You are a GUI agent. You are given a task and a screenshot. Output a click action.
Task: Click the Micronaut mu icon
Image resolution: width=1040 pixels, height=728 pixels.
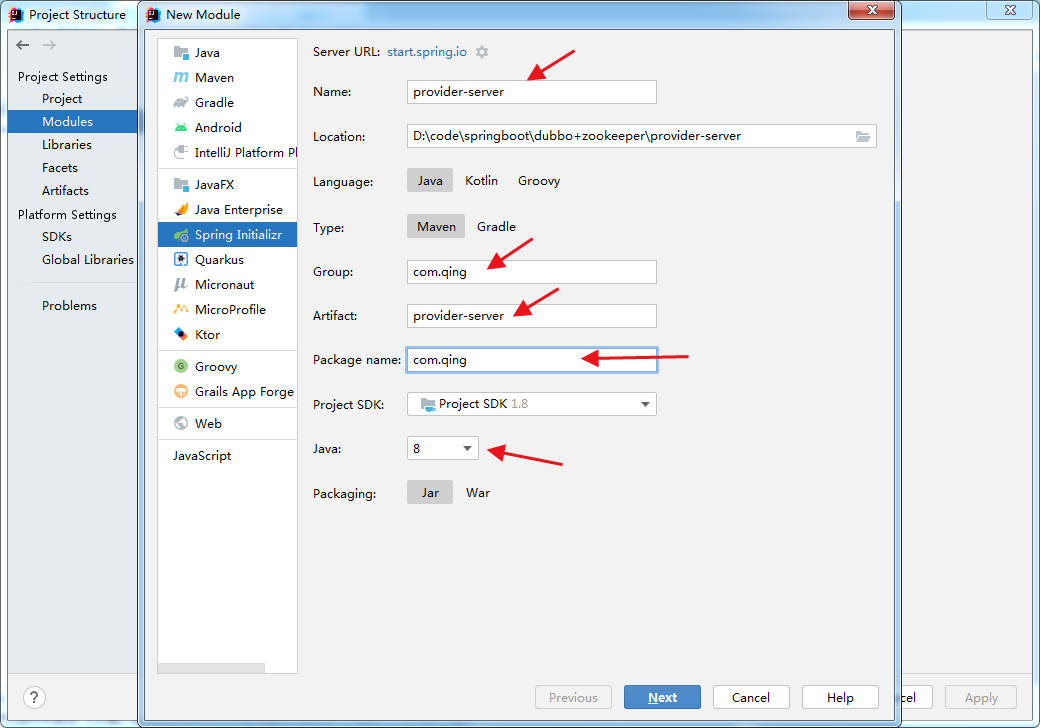(180, 284)
